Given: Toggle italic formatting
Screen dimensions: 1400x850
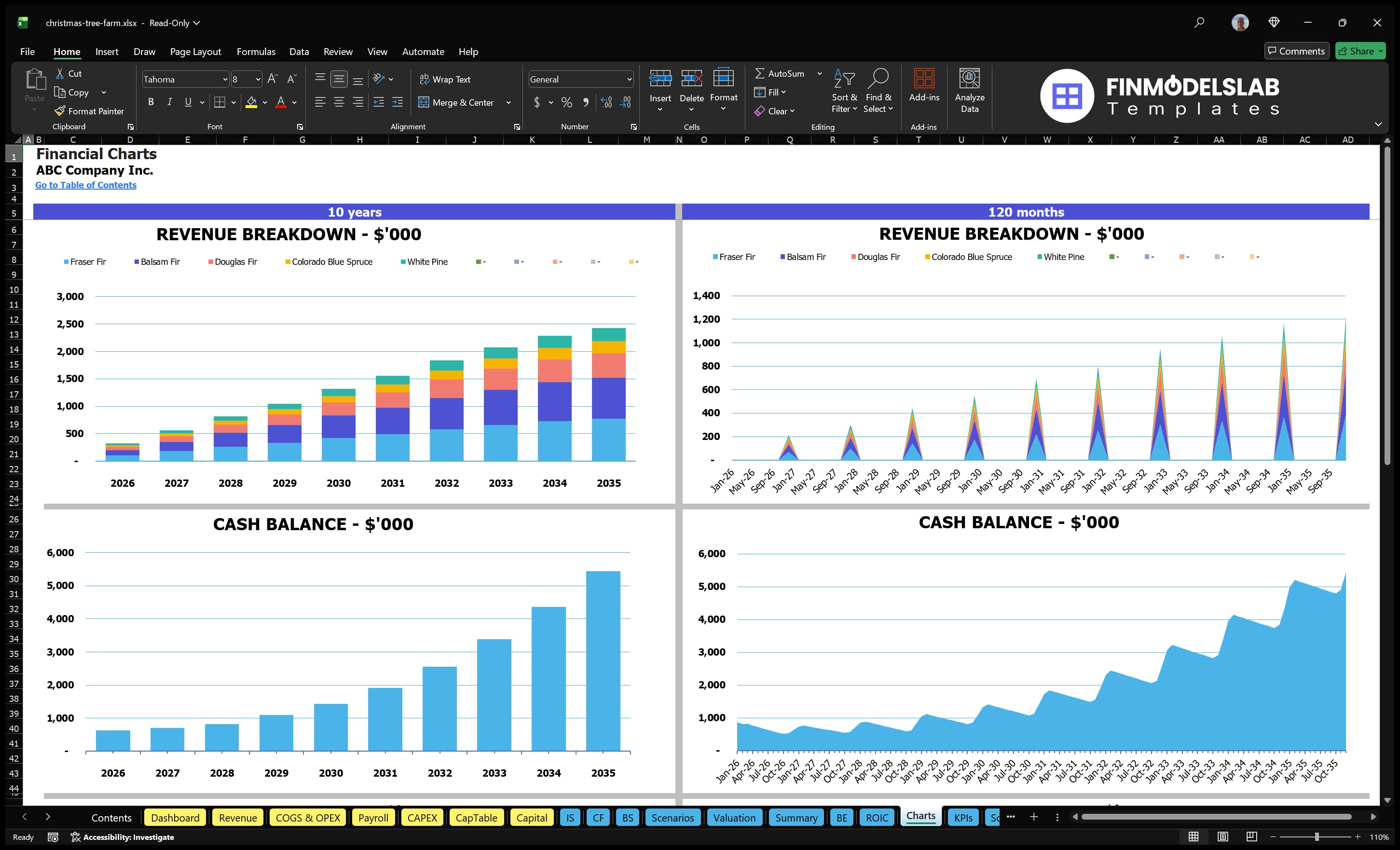Looking at the screenshot, I should point(169,102).
